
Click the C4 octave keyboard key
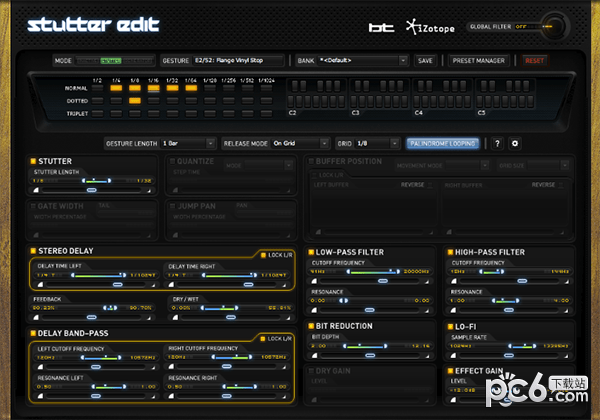pos(418,101)
